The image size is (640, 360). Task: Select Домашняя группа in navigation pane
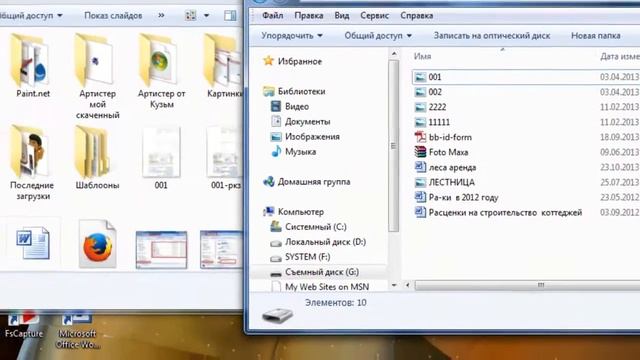pyautogui.click(x=313, y=182)
